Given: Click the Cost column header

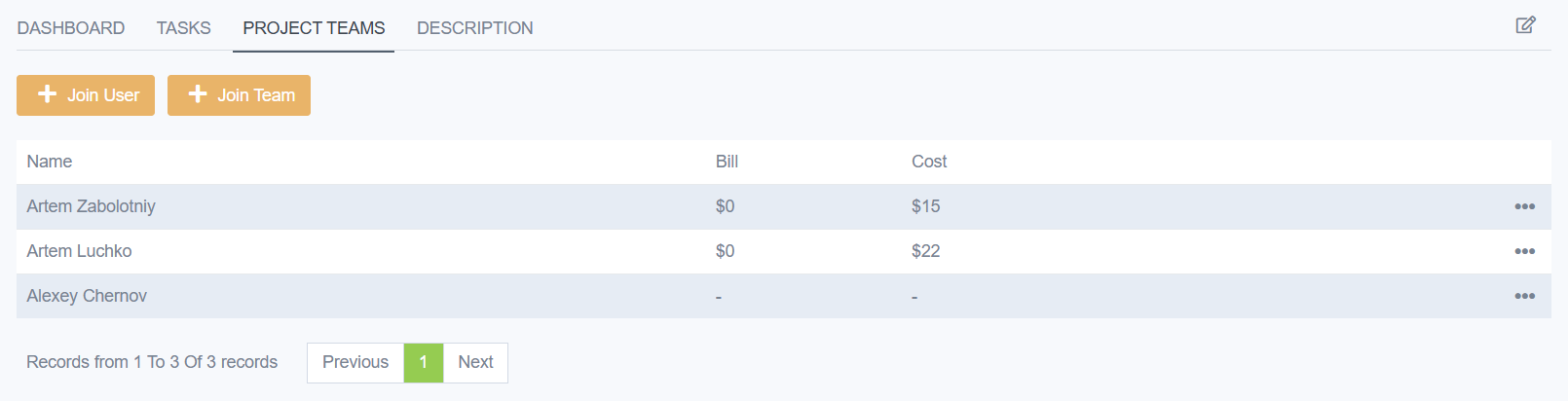Looking at the screenshot, I should pos(929,162).
